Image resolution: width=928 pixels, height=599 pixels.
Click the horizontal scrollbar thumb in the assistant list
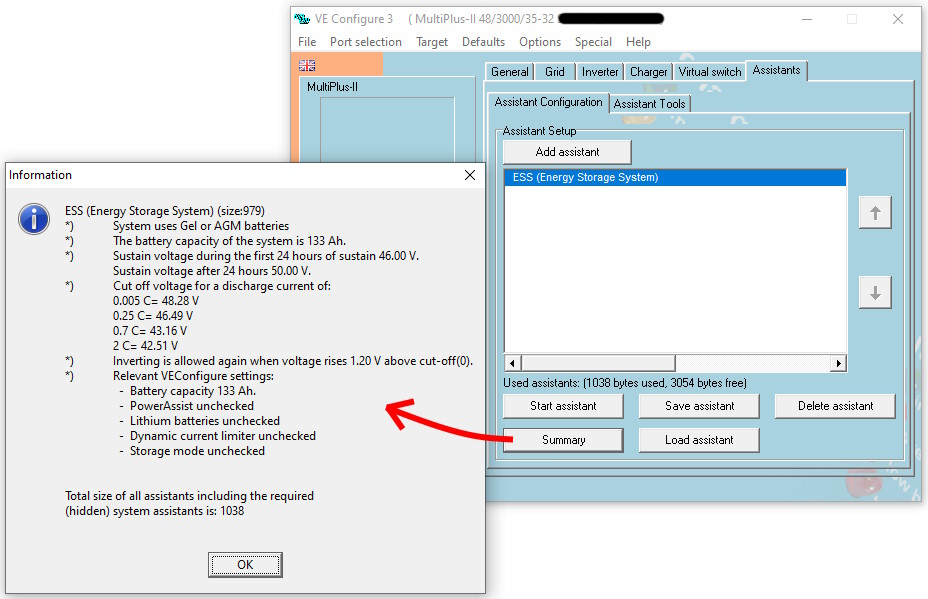coord(598,363)
